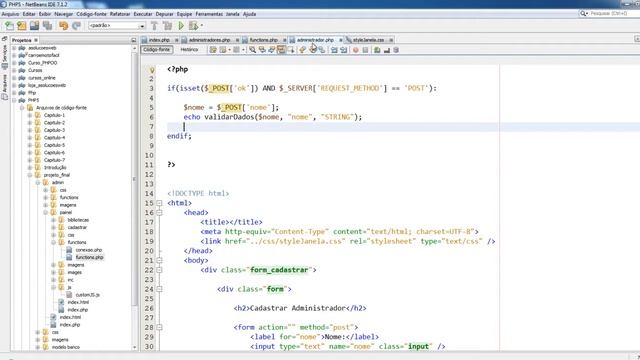This screenshot has width=640, height=360.
Task: Click Find Previous Occurrence editor icon
Action: [x=262, y=50]
